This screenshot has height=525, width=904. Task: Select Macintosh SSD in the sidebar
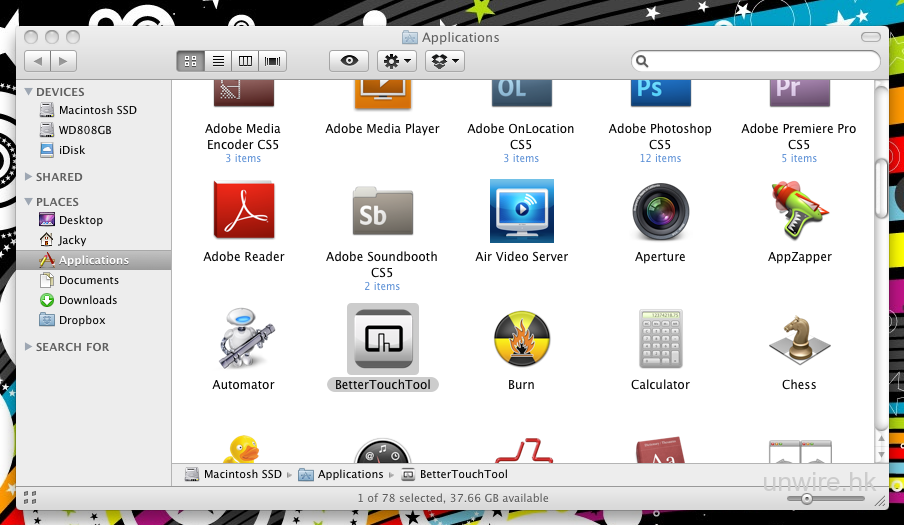coord(97,110)
